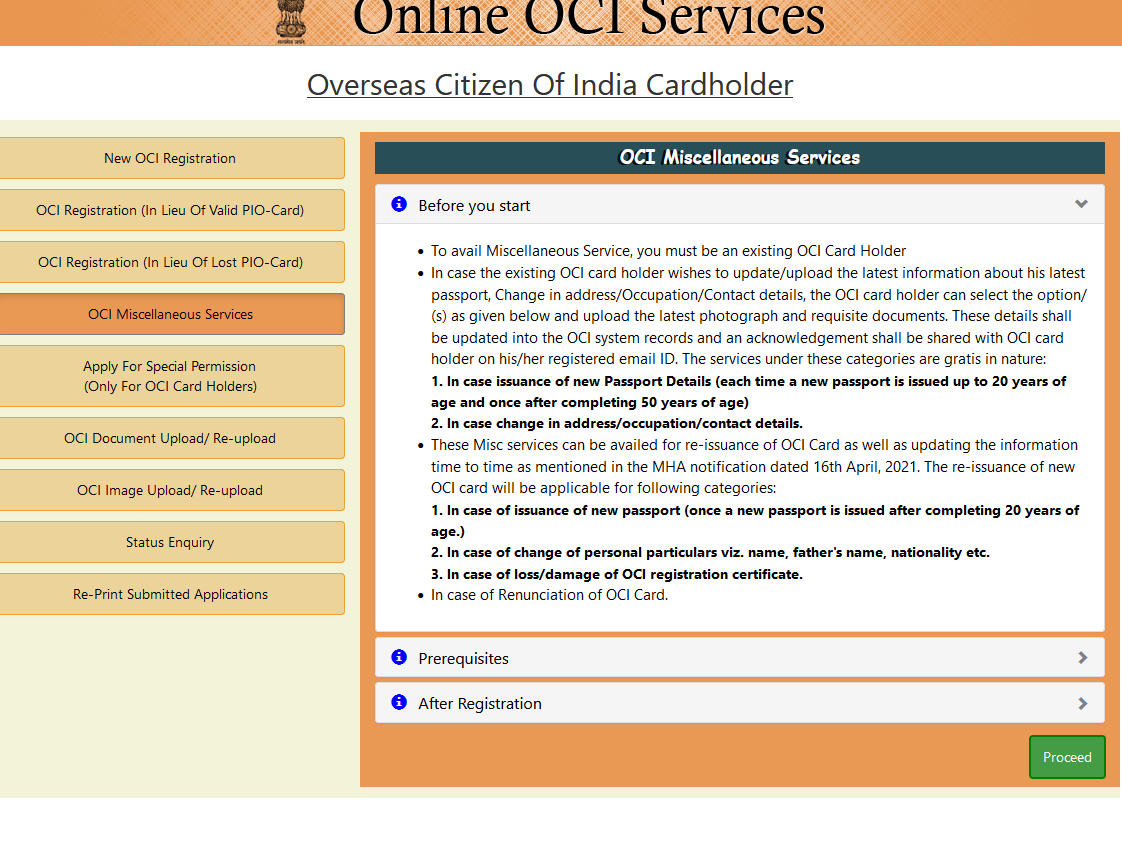Expand the After Registration section arrow
1122x847 pixels.
click(x=1083, y=704)
